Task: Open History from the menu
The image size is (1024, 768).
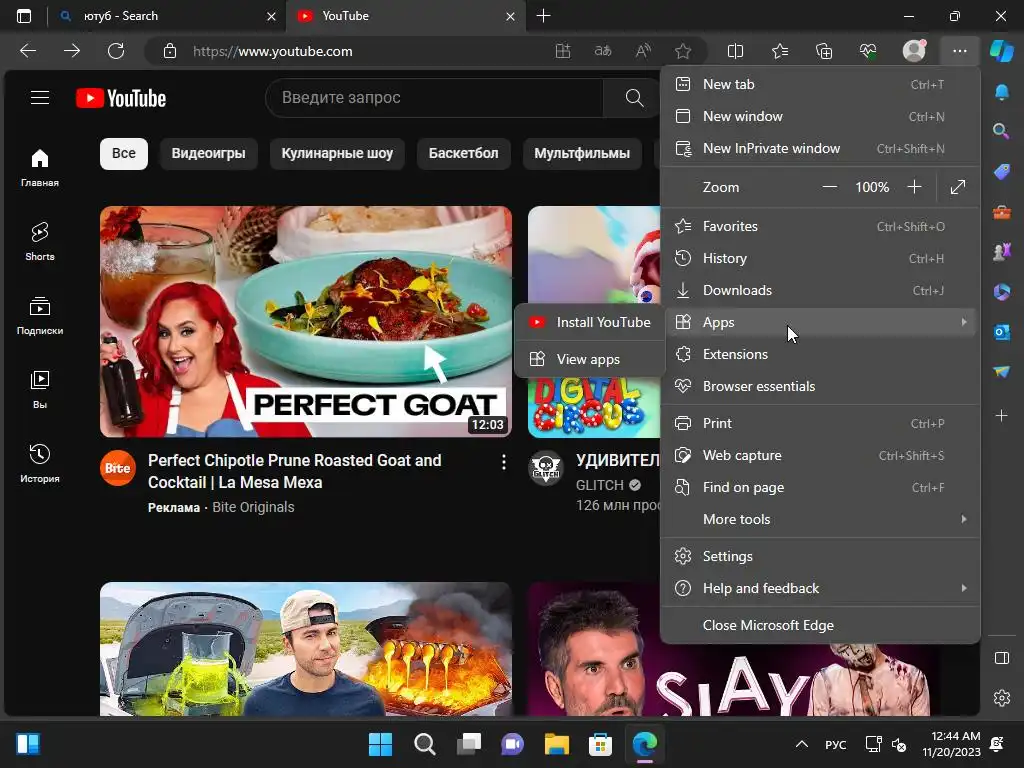Action: click(x=820, y=258)
